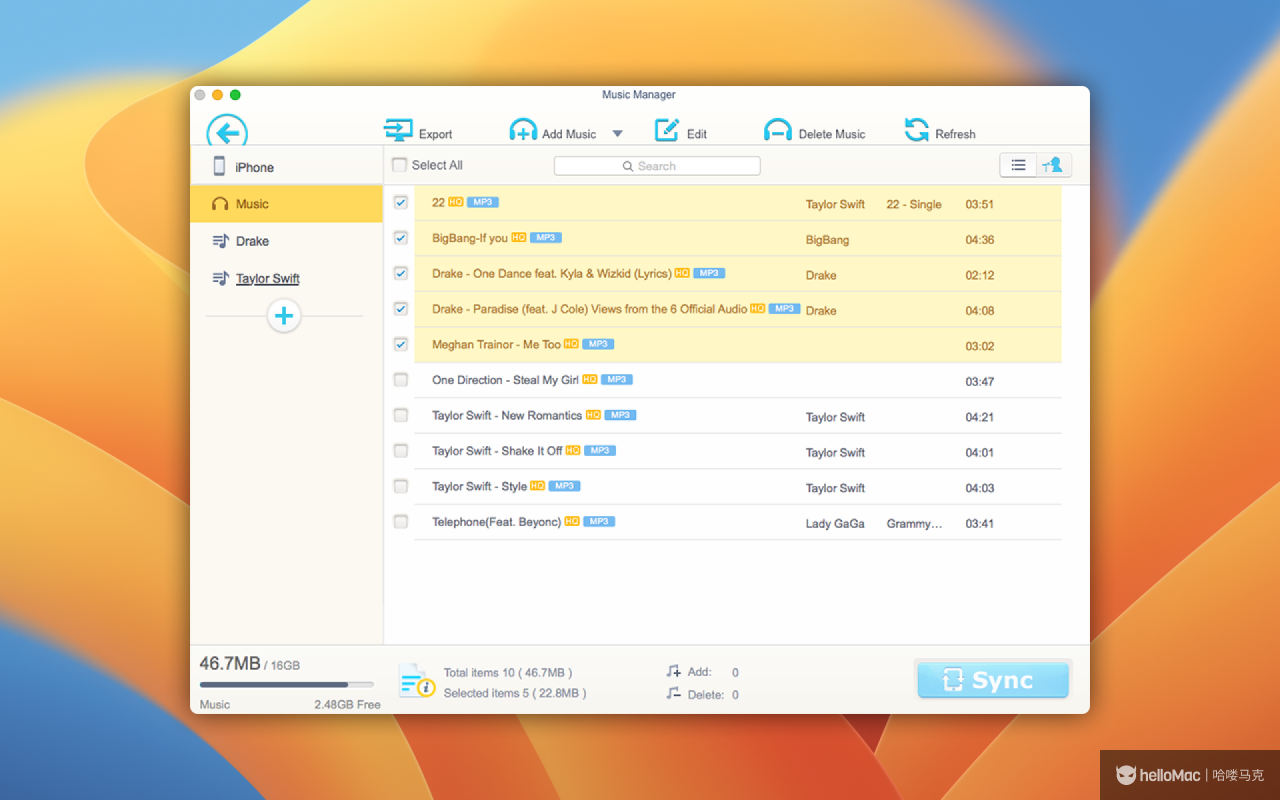Click the HQ badge on Taylor Swift - Style
Viewport: 1280px width, 800px height.
[x=538, y=486]
